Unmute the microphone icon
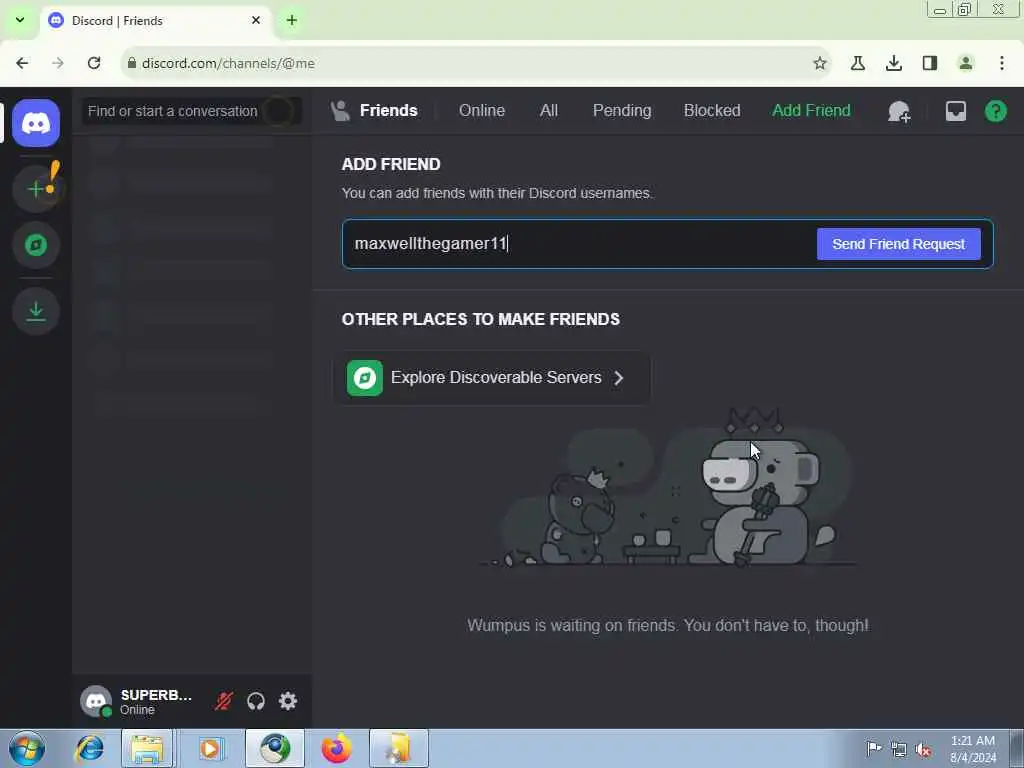The height and width of the screenshot is (768, 1024). click(x=223, y=701)
